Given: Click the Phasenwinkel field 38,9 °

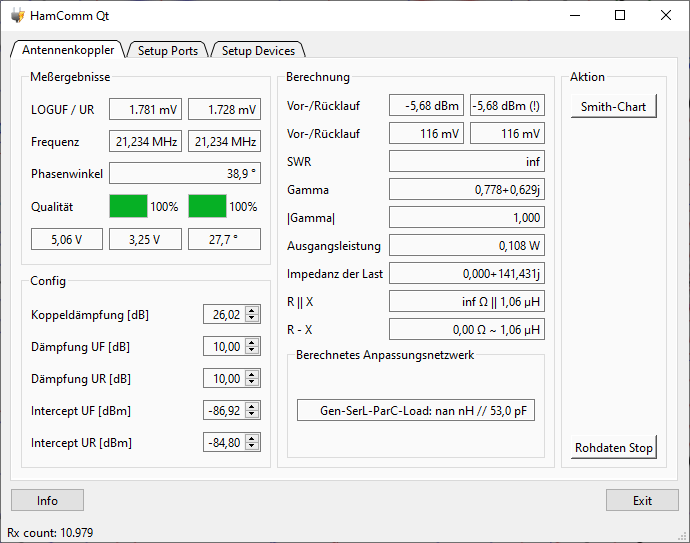Looking at the screenshot, I should coord(185,173).
